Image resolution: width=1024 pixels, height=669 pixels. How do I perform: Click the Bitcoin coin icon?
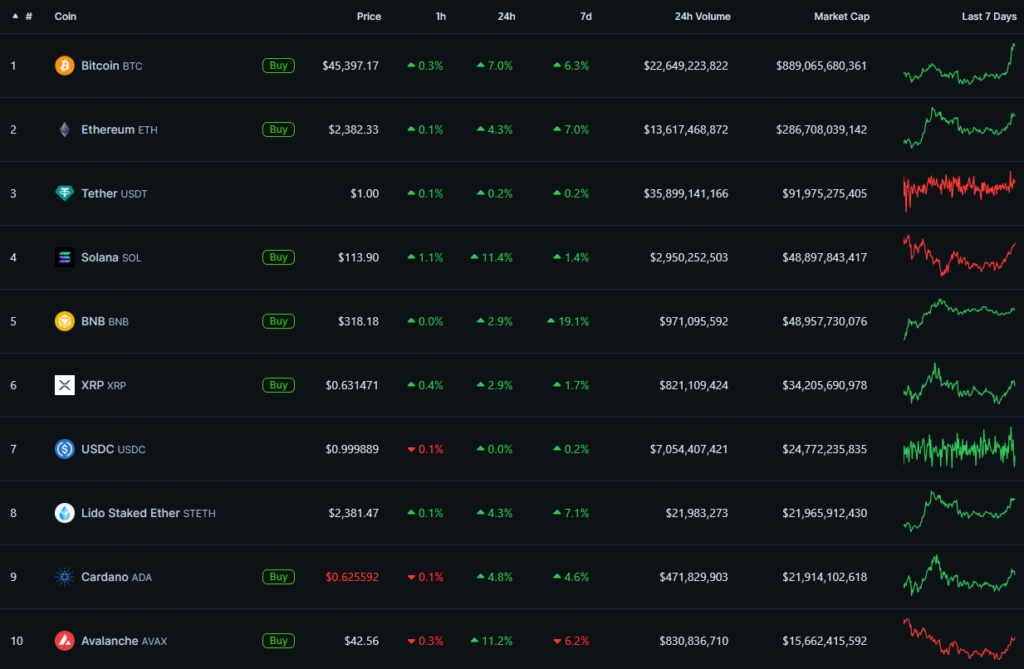62,65
